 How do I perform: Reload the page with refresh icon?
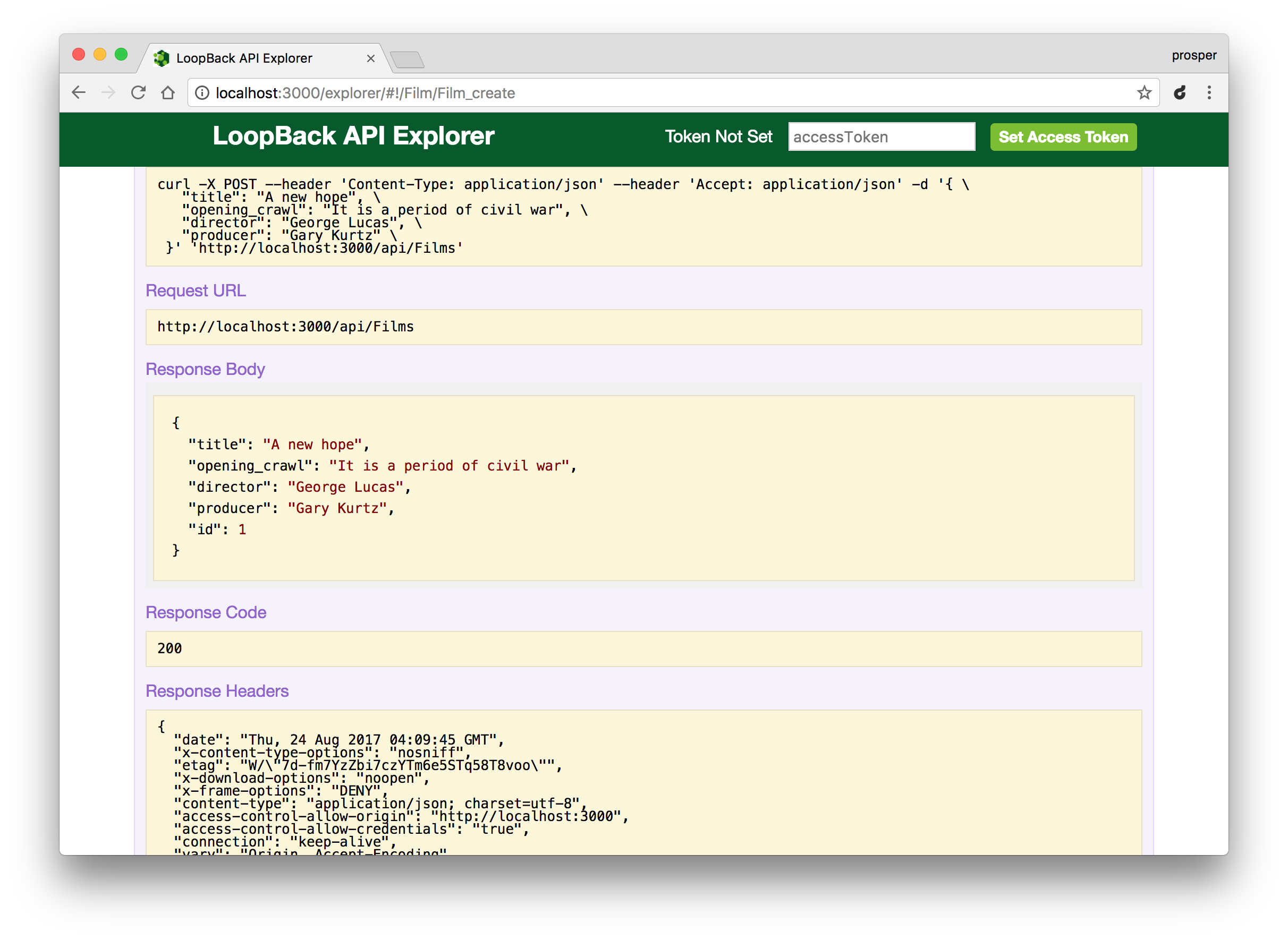(138, 93)
